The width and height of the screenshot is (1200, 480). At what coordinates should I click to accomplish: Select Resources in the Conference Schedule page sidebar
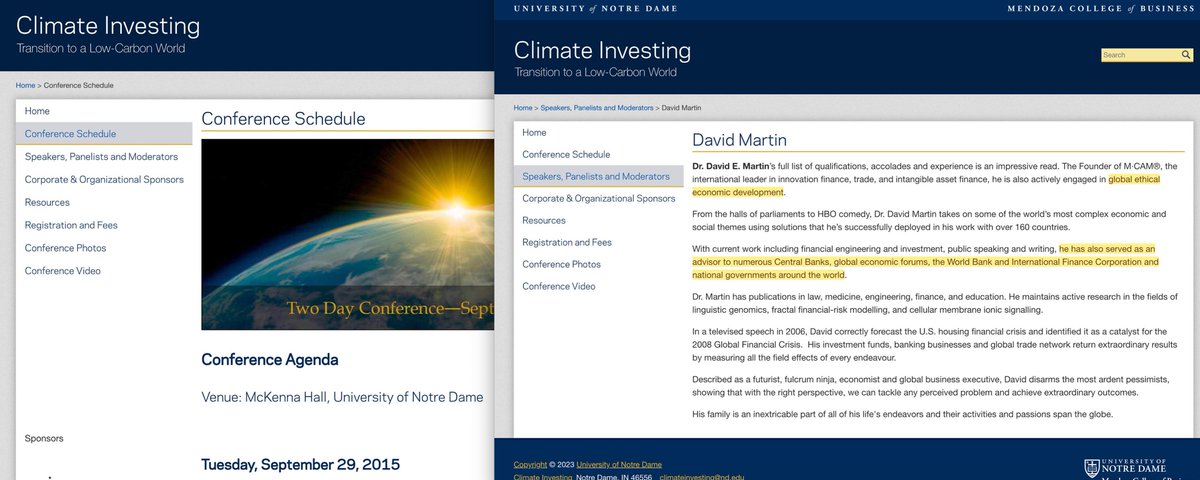click(47, 202)
